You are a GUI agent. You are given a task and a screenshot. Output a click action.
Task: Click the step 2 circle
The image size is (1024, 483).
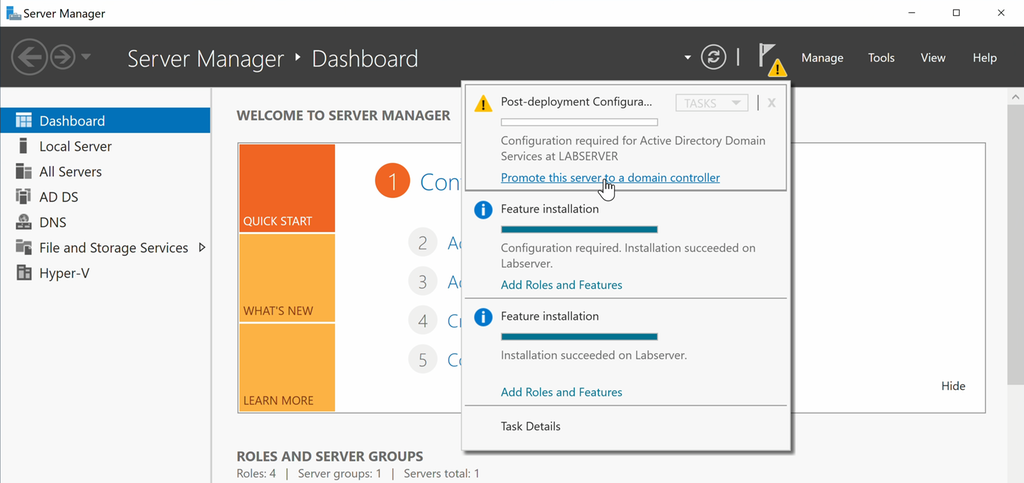(423, 243)
